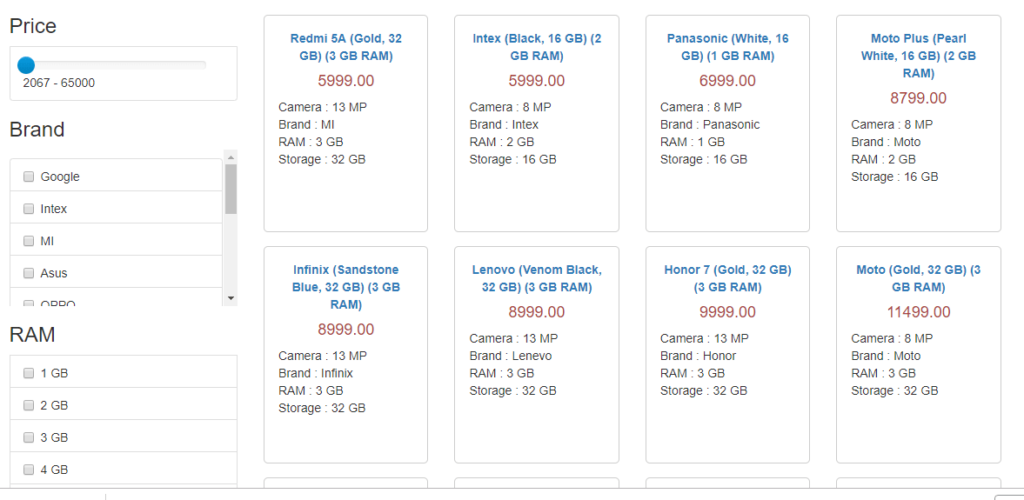Enable the 4 GB RAM filter
This screenshot has width=1024, height=500.
click(29, 469)
